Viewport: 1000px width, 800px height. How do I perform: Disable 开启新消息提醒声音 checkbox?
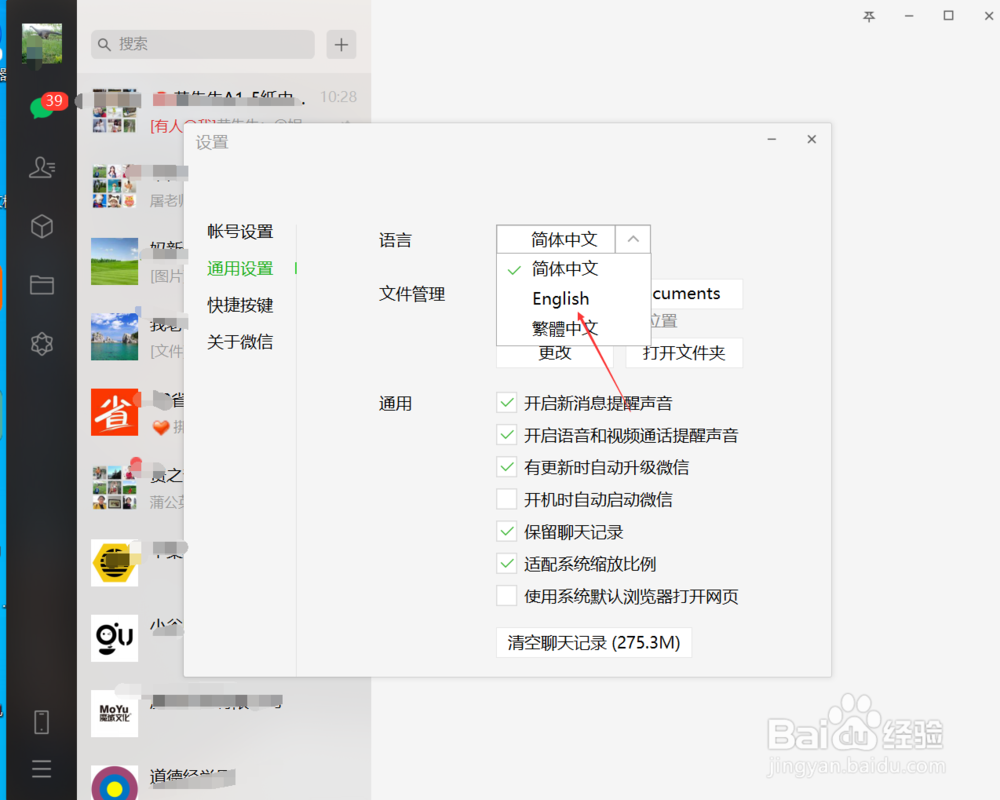tap(506, 403)
